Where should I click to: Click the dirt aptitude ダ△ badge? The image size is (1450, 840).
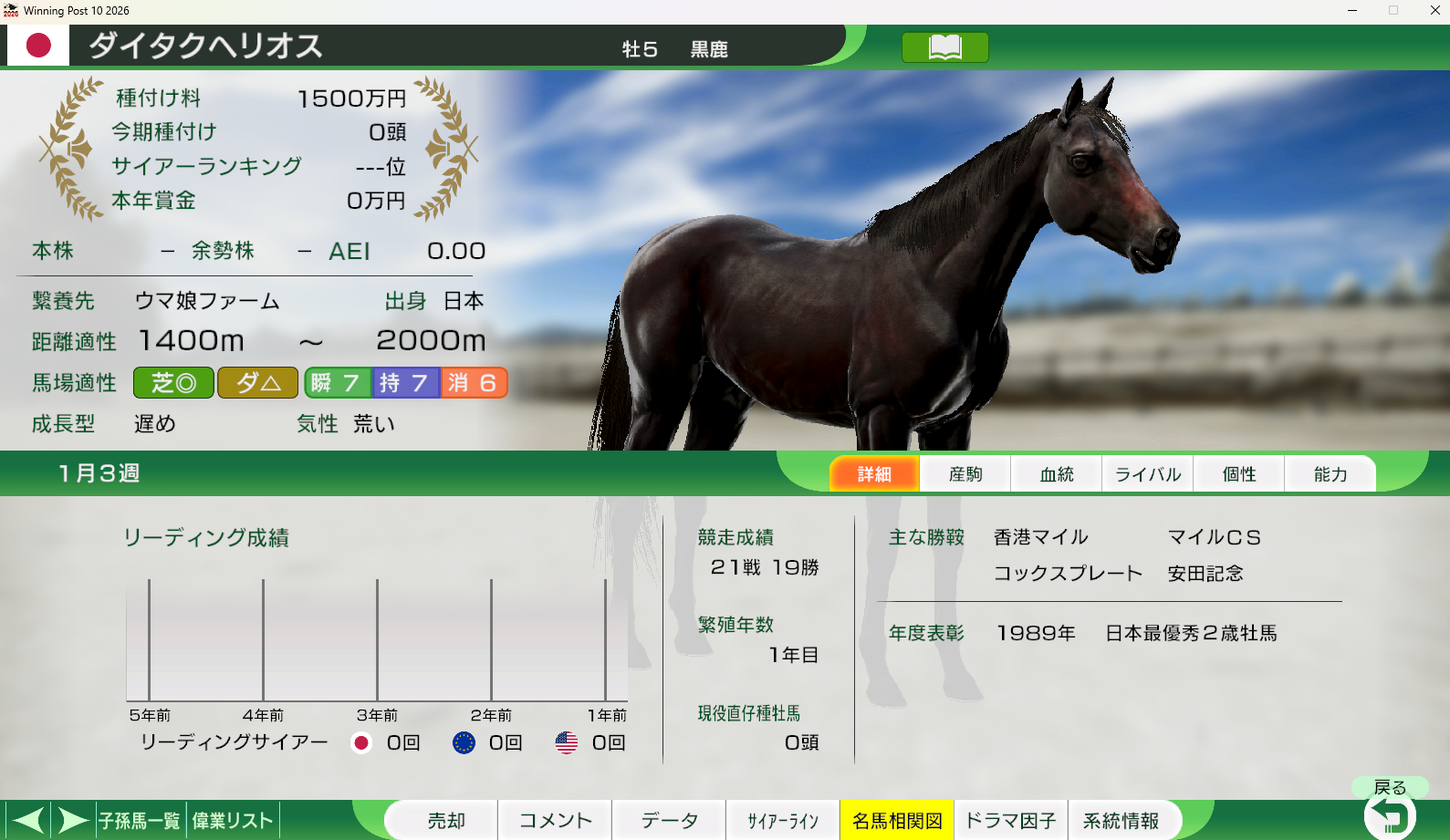258,383
